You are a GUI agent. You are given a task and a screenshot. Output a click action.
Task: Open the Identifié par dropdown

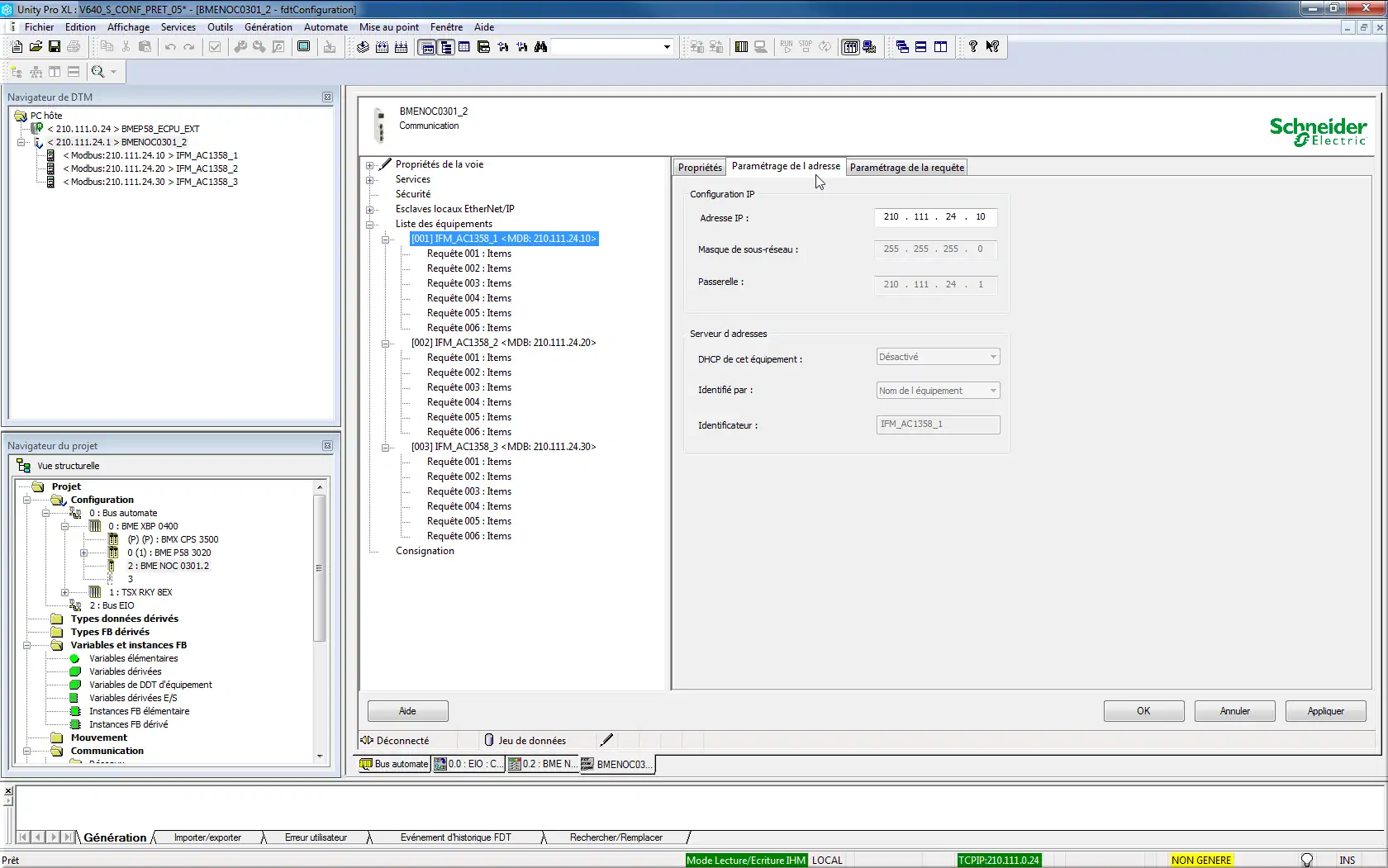938,391
